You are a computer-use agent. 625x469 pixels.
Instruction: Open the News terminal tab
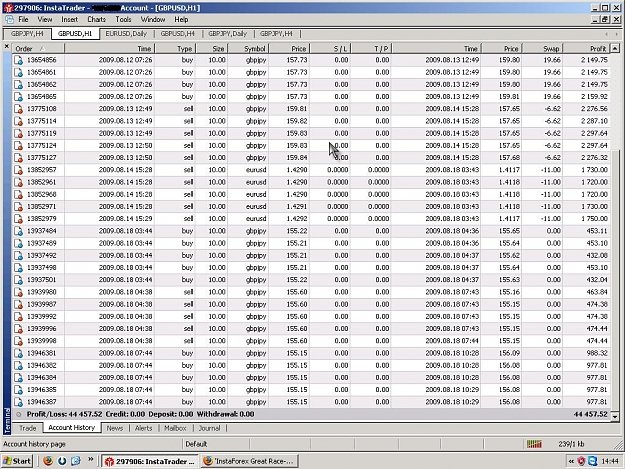pos(114,428)
